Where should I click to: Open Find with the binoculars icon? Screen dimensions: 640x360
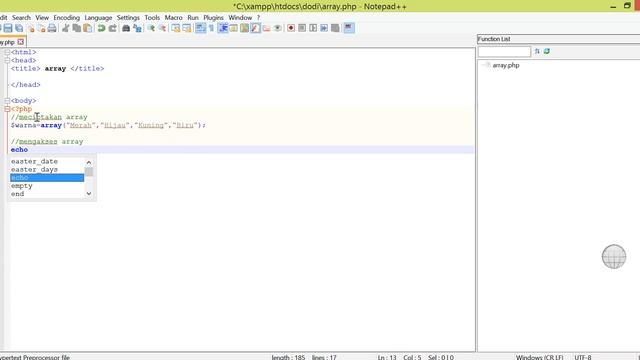tap(126, 28)
